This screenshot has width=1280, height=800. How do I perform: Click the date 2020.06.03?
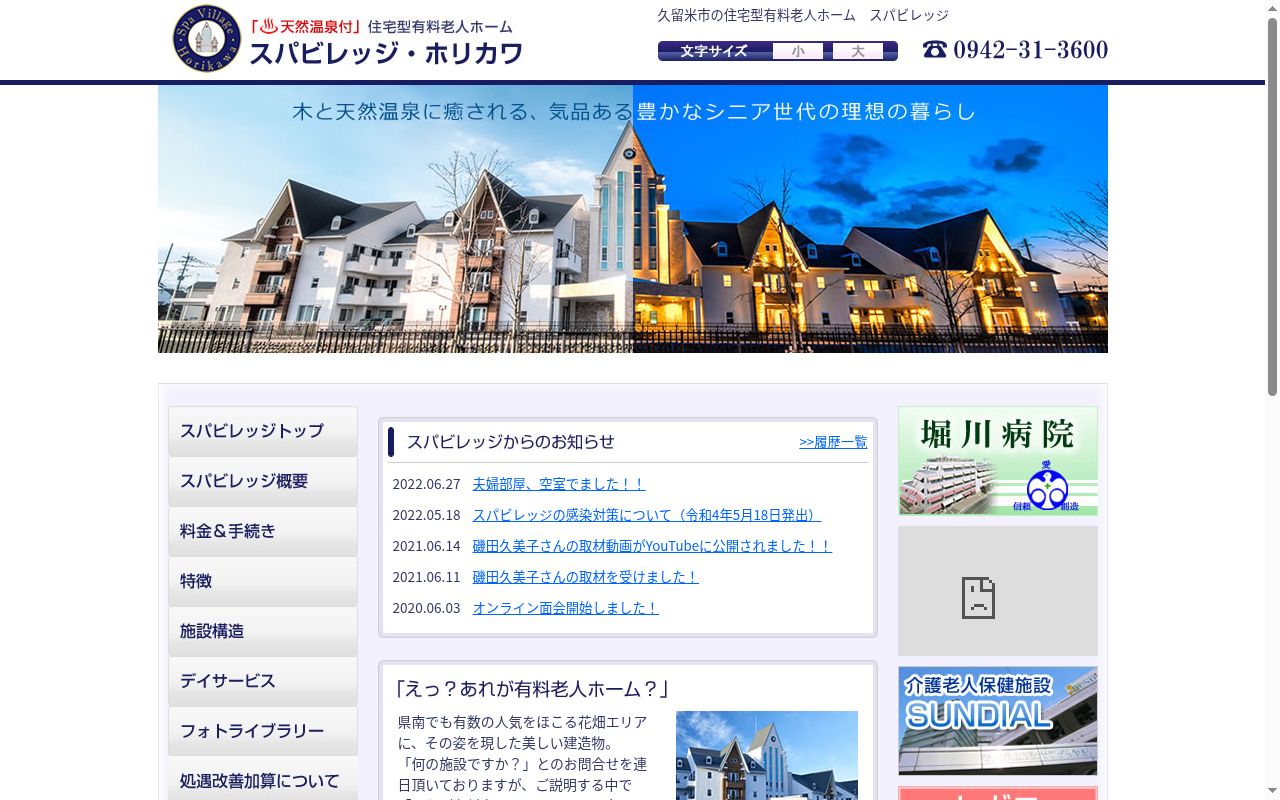[x=426, y=608]
